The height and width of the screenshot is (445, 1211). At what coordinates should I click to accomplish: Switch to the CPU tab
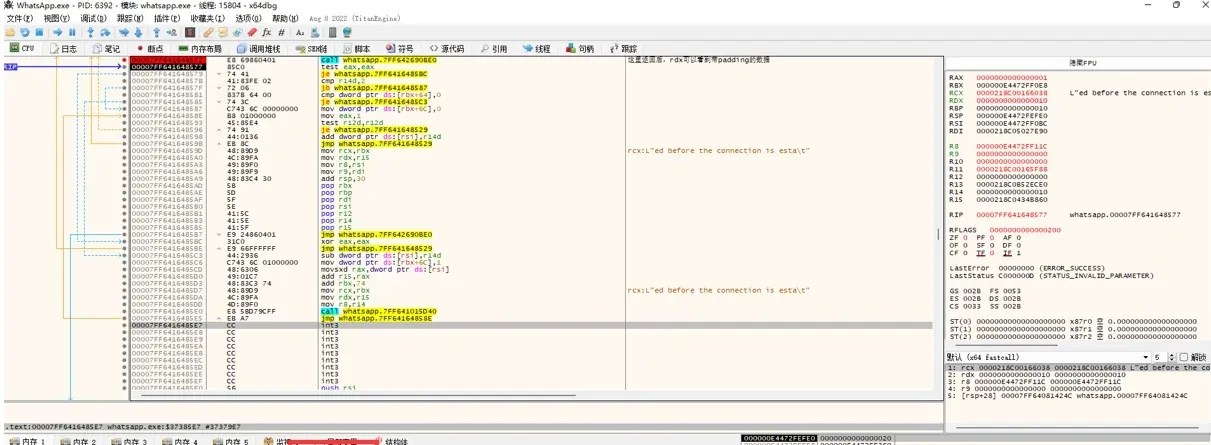pyautogui.click(x=23, y=48)
